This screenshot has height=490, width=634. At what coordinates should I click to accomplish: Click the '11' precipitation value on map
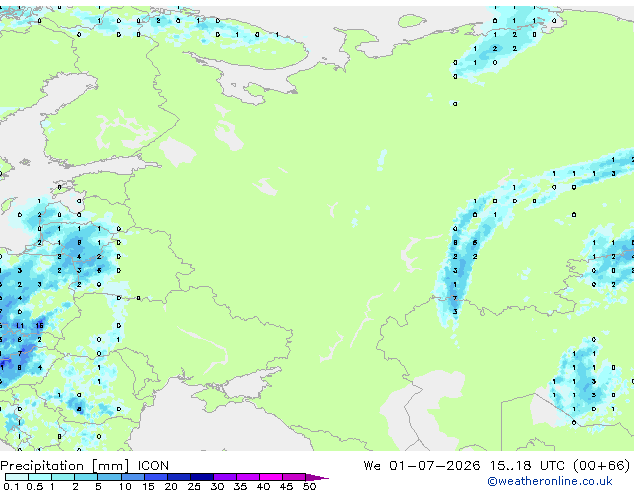(x=20, y=325)
